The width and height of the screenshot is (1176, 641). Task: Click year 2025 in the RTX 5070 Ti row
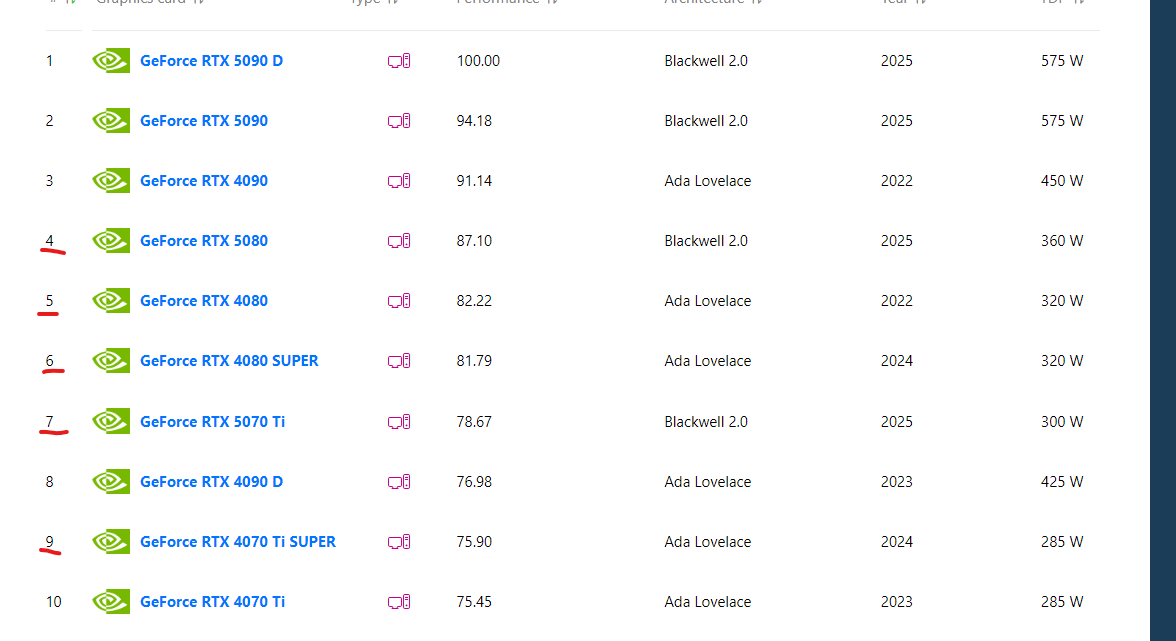click(x=897, y=421)
